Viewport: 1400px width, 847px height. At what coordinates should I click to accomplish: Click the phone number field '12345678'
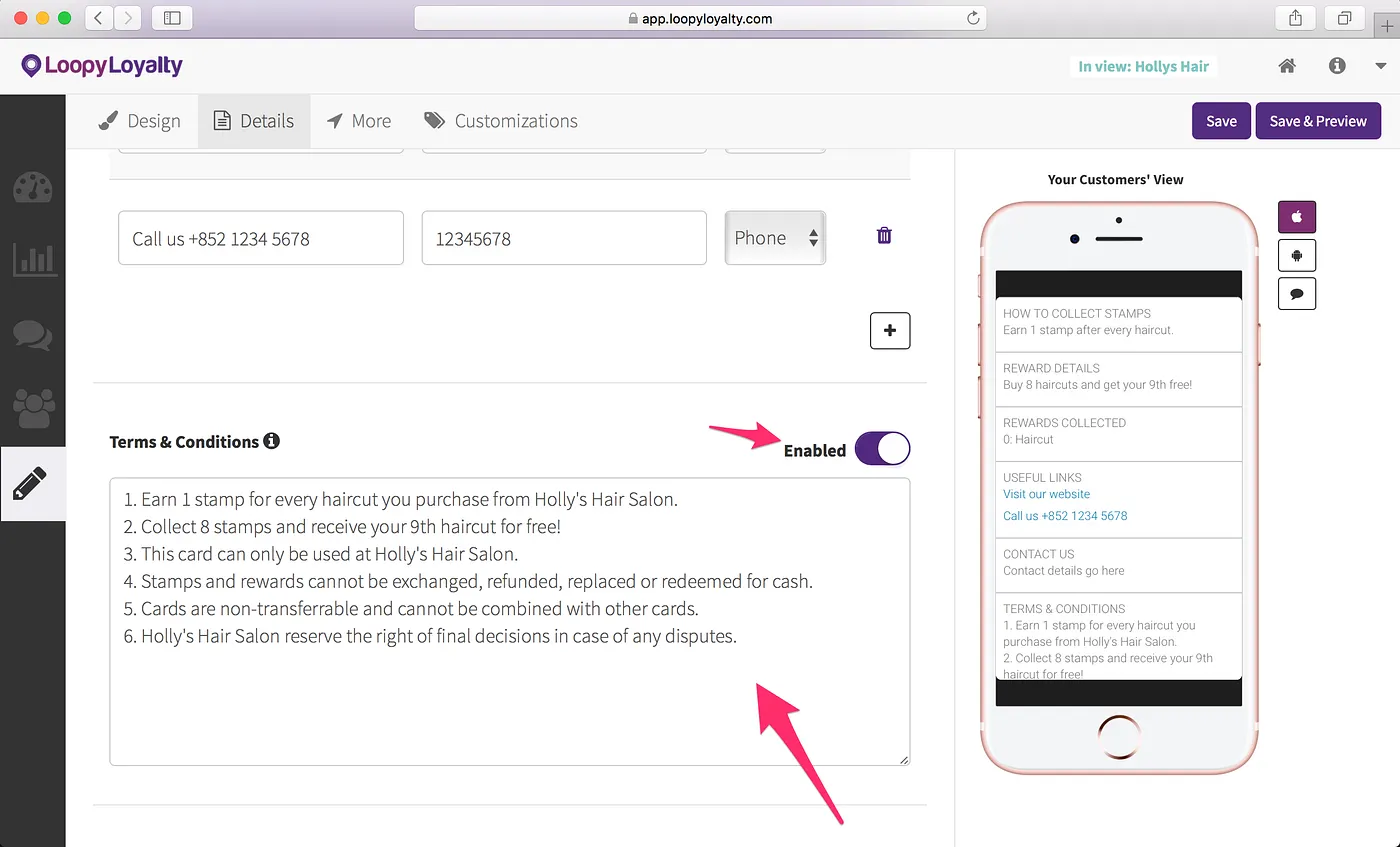[564, 238]
